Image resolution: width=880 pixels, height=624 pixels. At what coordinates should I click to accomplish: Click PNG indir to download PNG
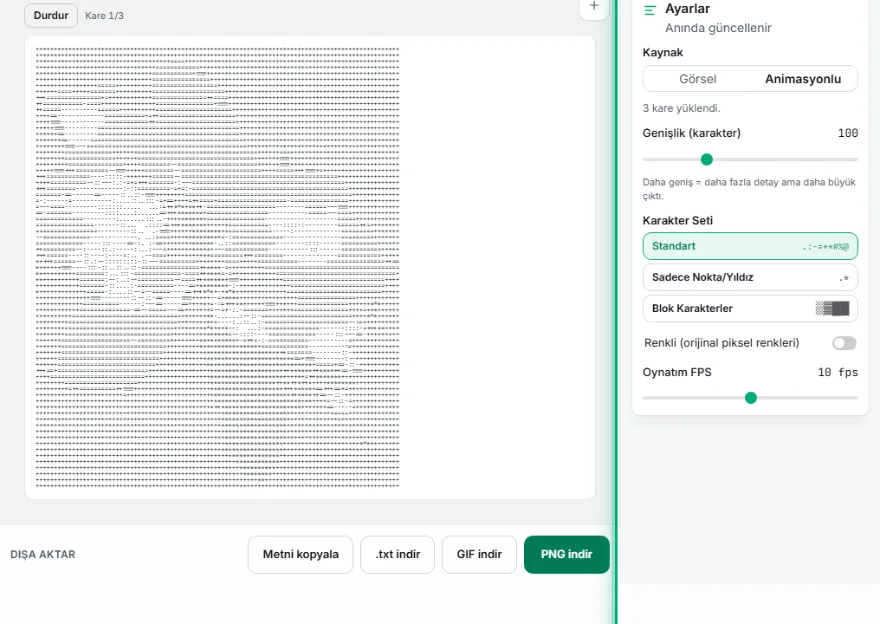[566, 554]
